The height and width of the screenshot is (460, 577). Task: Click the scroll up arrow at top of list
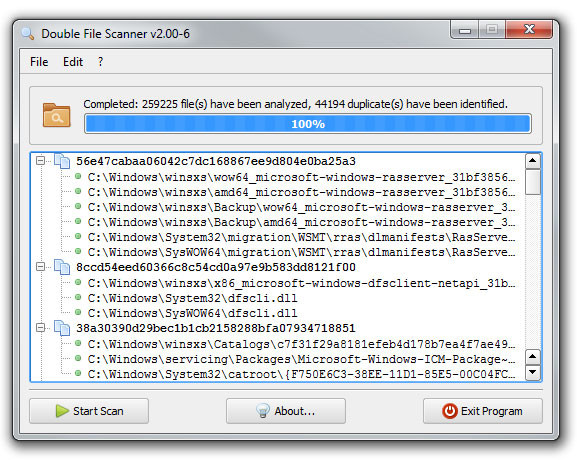(x=533, y=161)
